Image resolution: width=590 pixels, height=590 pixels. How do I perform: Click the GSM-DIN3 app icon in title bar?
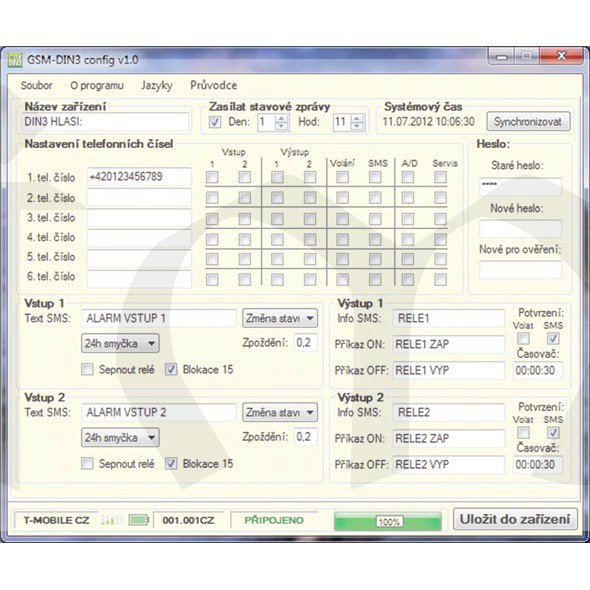[15, 60]
